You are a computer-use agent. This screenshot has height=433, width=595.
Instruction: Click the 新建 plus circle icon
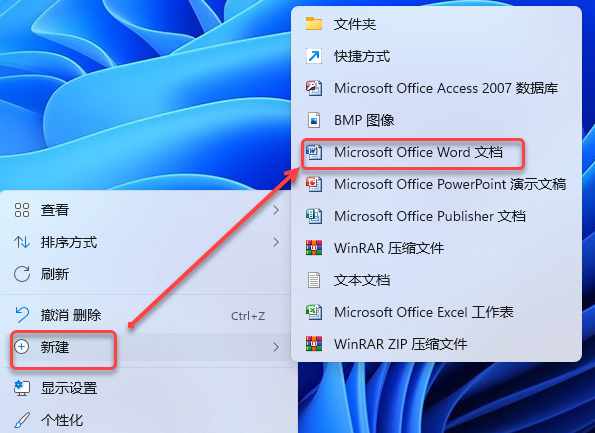(22, 347)
